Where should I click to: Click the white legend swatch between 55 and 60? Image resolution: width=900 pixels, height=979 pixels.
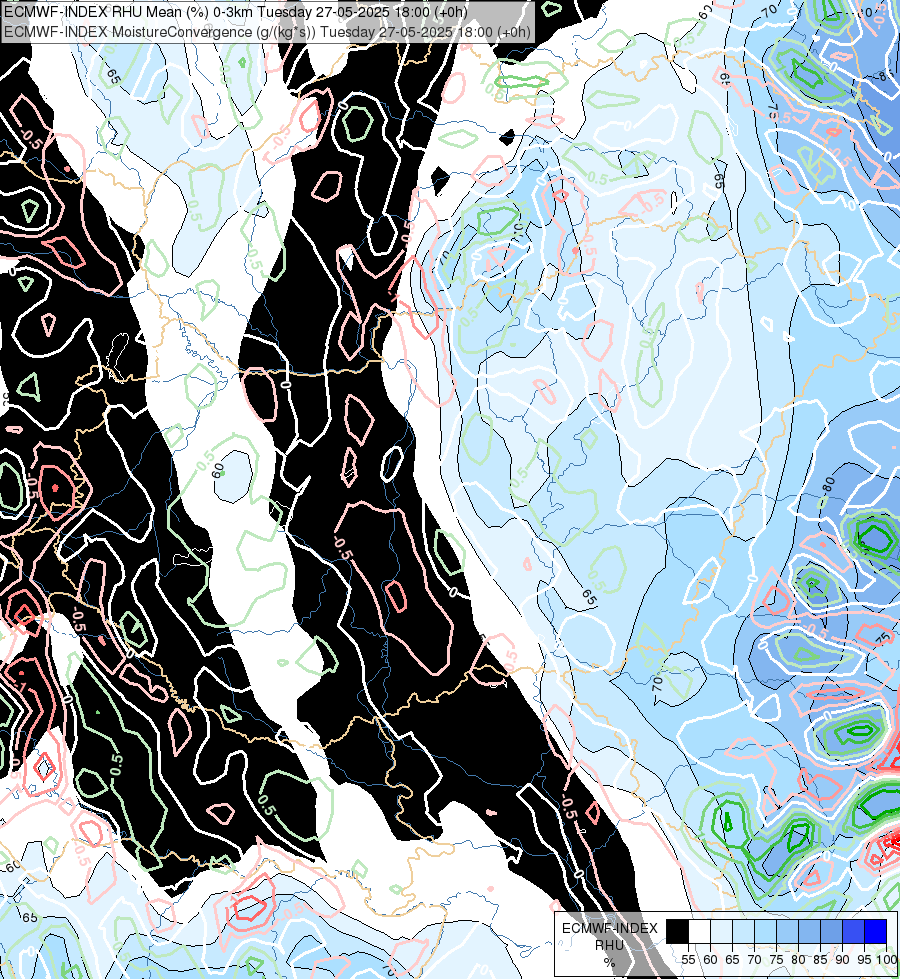click(x=700, y=932)
